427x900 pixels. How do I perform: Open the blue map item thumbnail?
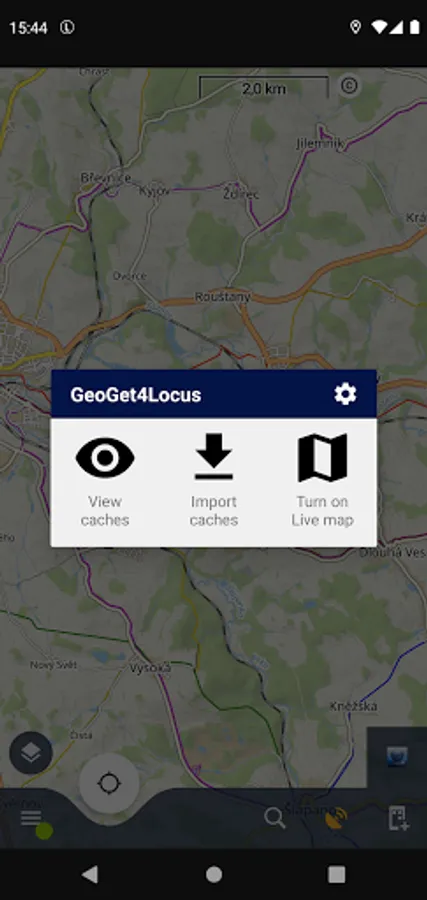pyautogui.click(x=397, y=757)
